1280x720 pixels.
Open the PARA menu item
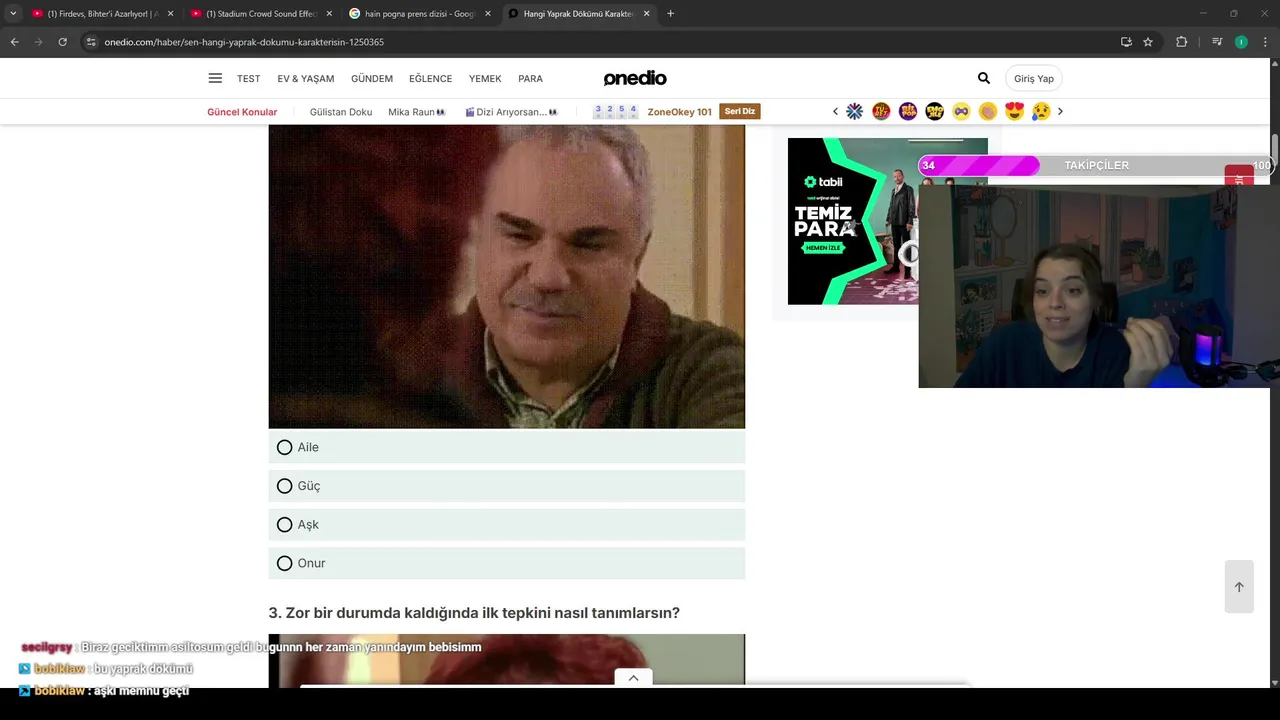pyautogui.click(x=530, y=78)
